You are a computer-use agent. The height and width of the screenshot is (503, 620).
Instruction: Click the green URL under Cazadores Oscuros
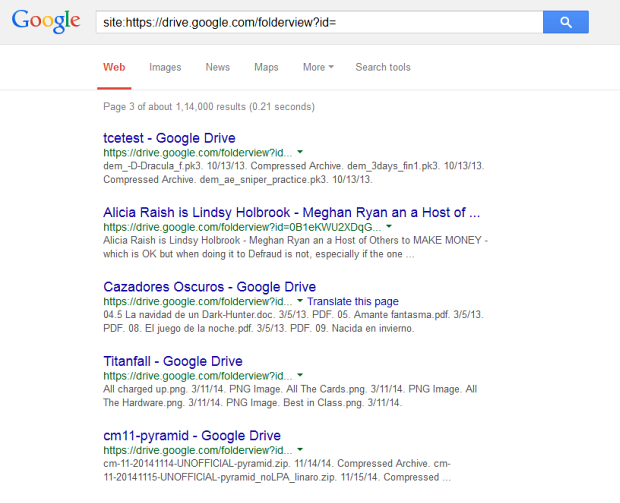point(198,301)
